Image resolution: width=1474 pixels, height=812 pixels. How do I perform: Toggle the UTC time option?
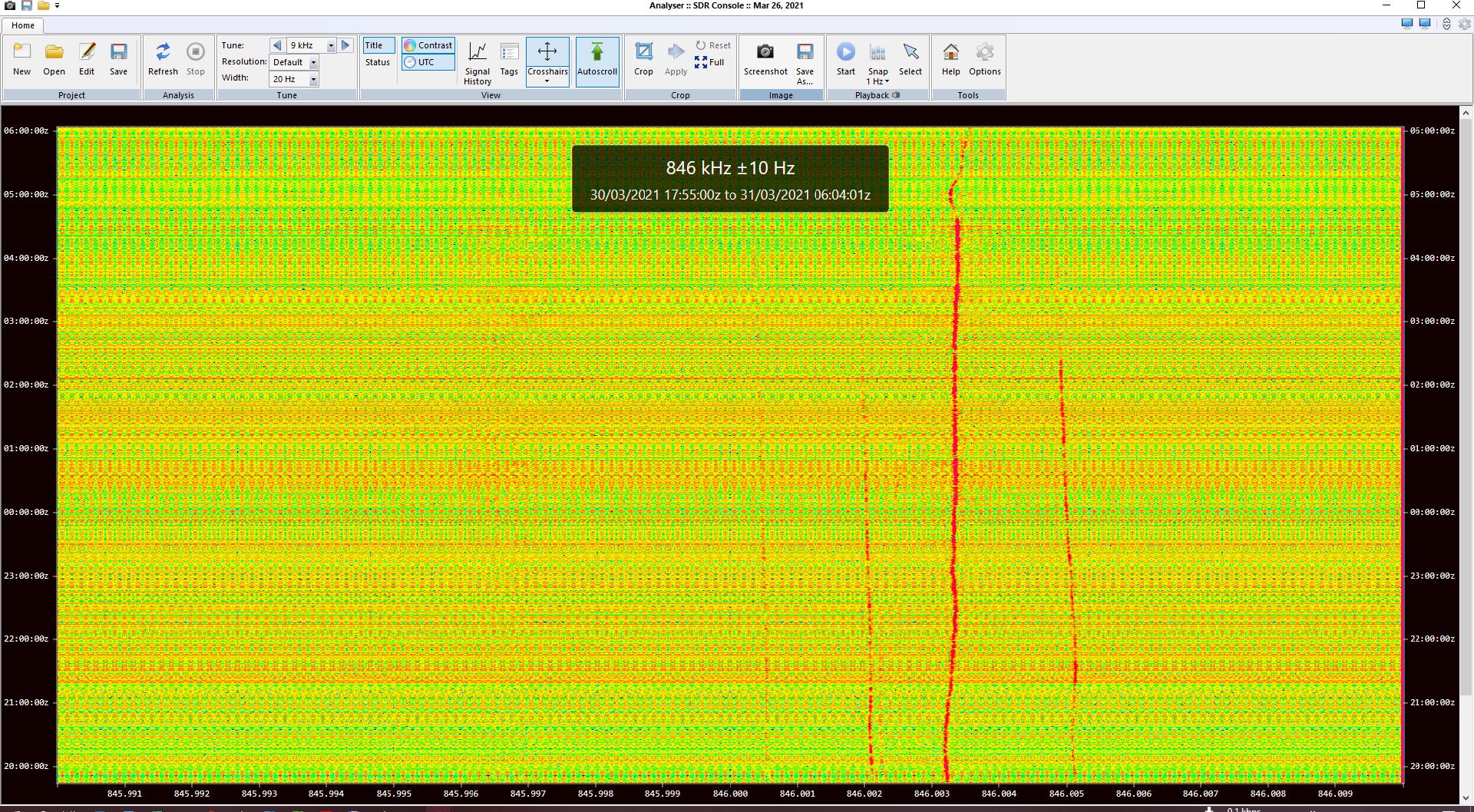(x=428, y=62)
